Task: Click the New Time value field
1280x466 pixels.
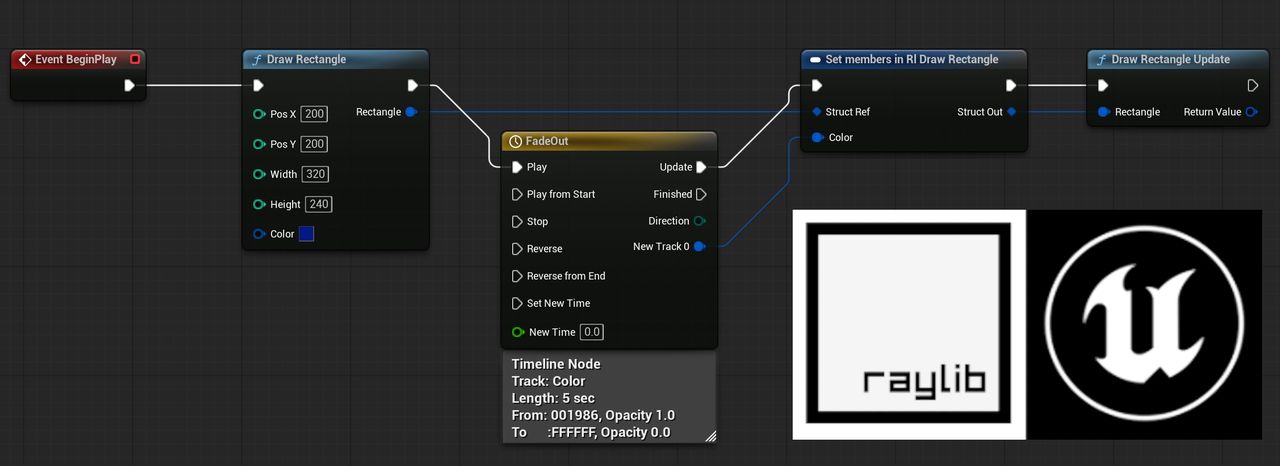Action: coord(592,332)
